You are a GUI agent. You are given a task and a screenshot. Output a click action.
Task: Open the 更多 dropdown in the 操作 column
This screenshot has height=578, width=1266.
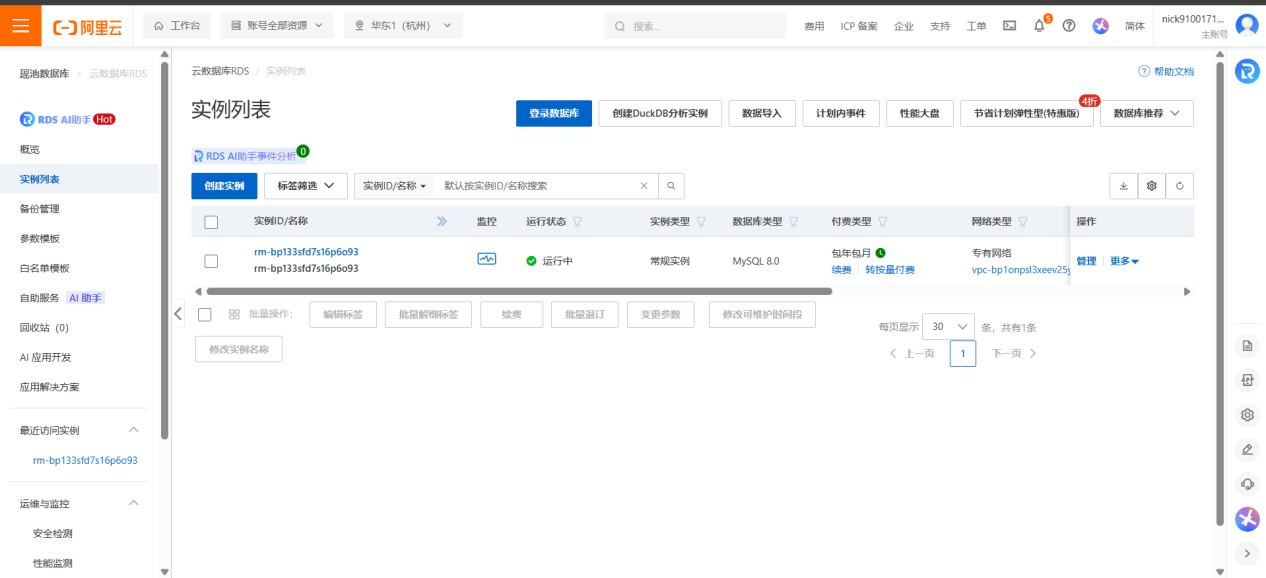tap(1125, 261)
